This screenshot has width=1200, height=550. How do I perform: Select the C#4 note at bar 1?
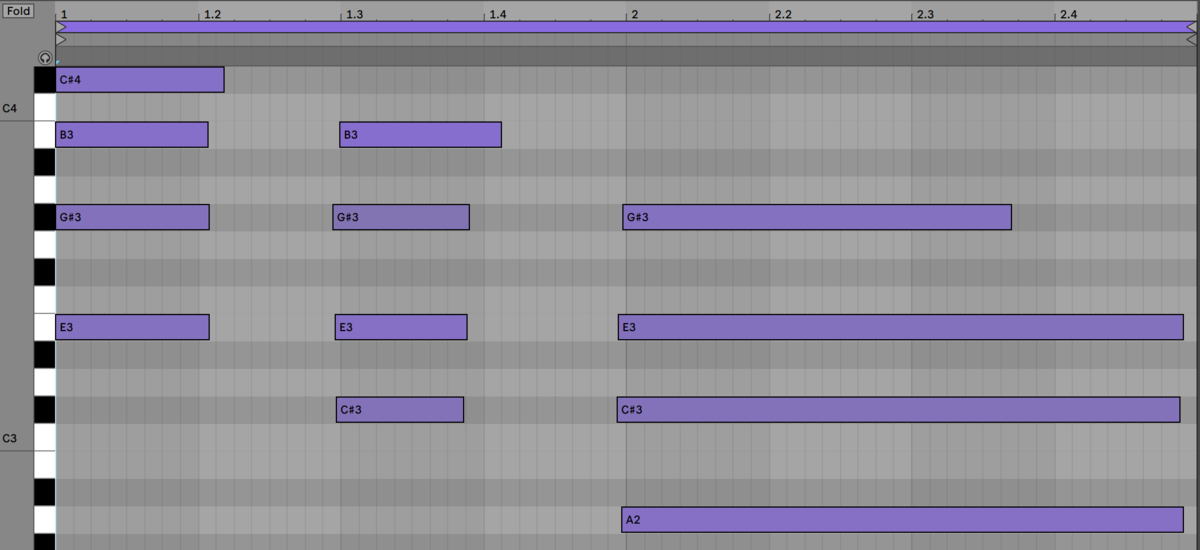click(140, 79)
